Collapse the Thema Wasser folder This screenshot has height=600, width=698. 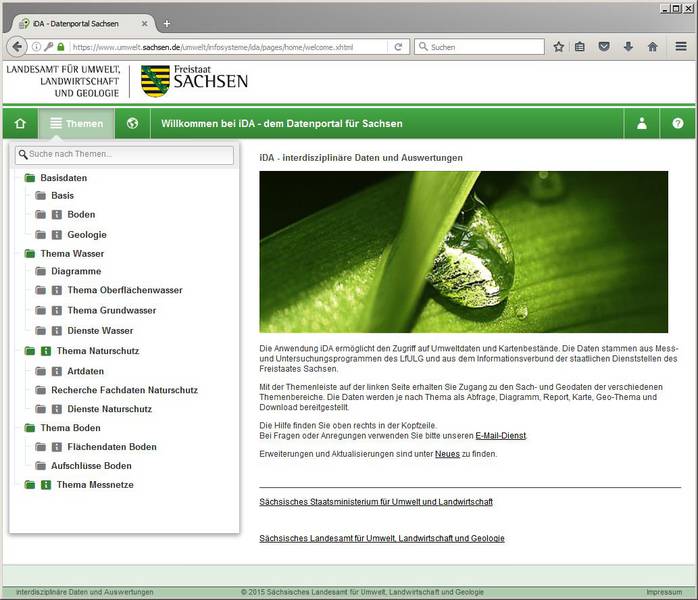click(29, 254)
